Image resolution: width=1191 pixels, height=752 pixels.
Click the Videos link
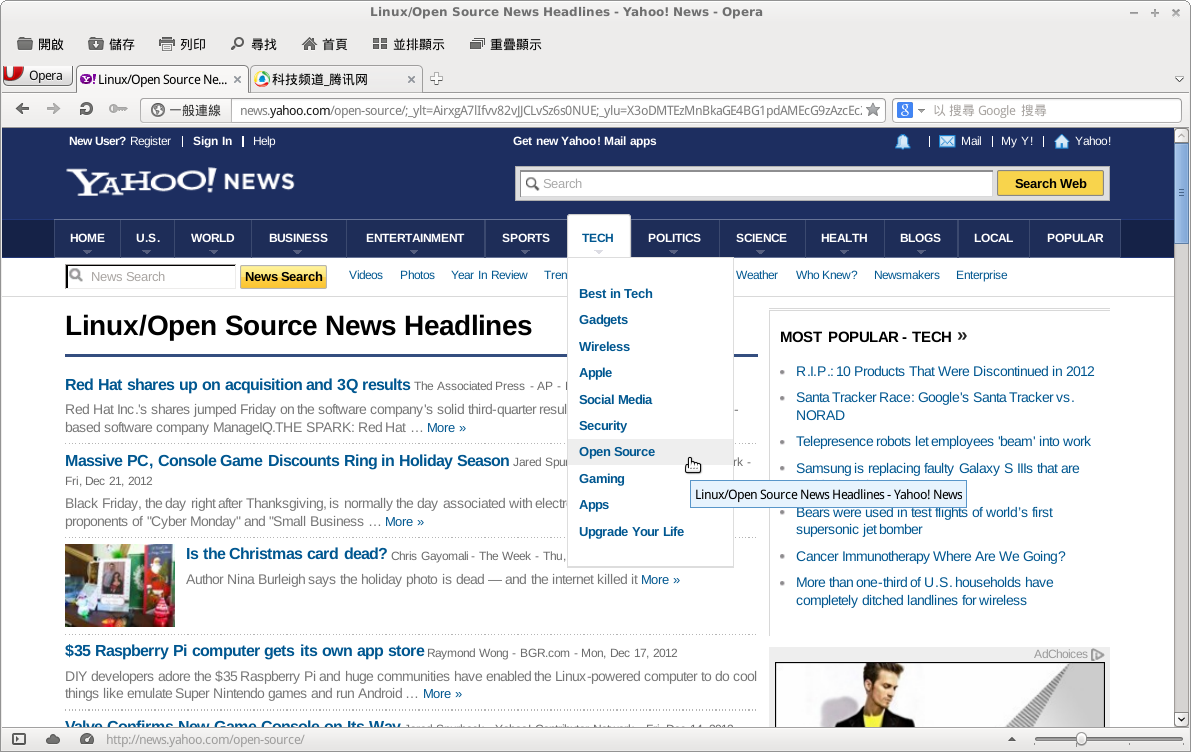[x=365, y=275]
